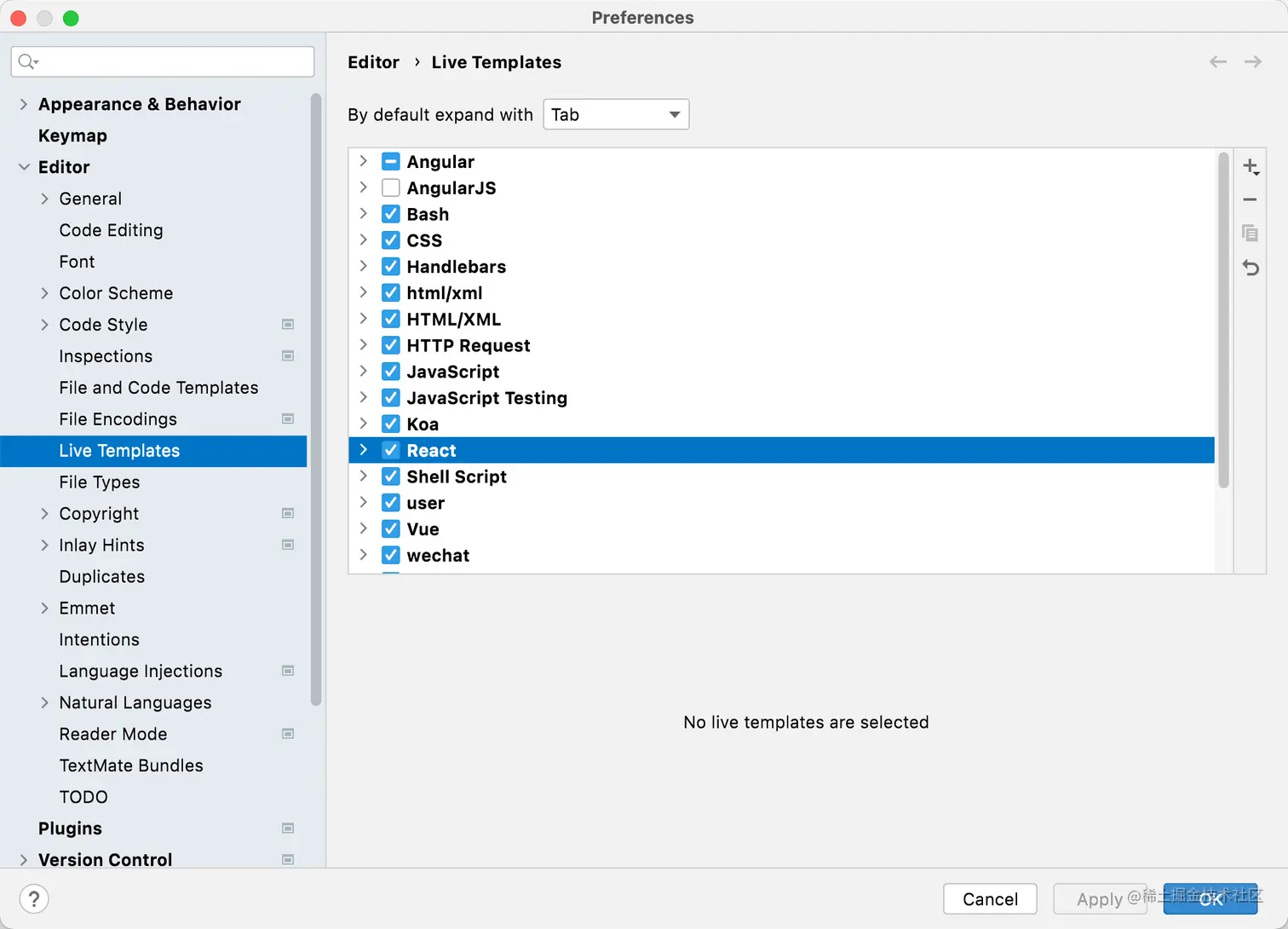This screenshot has width=1288, height=929.
Task: Click the project-level icon beside Code Style
Action: [x=288, y=325]
